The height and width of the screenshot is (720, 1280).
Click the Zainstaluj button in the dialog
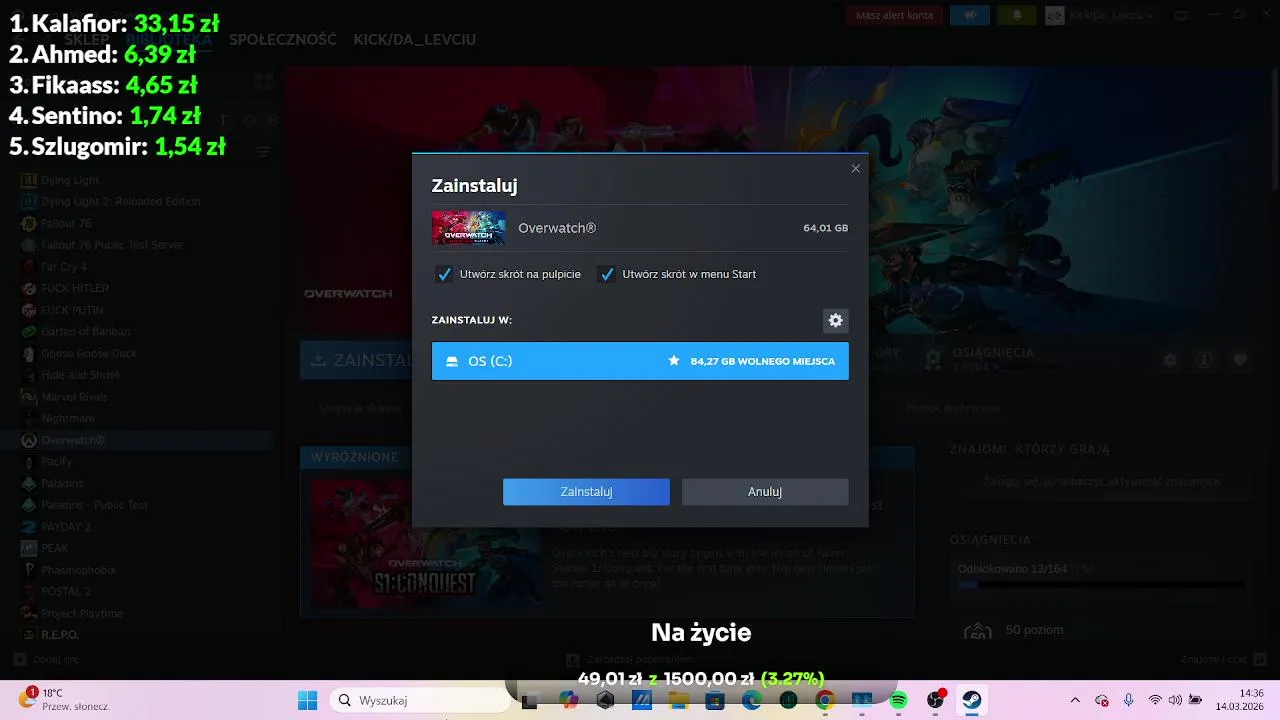point(586,492)
